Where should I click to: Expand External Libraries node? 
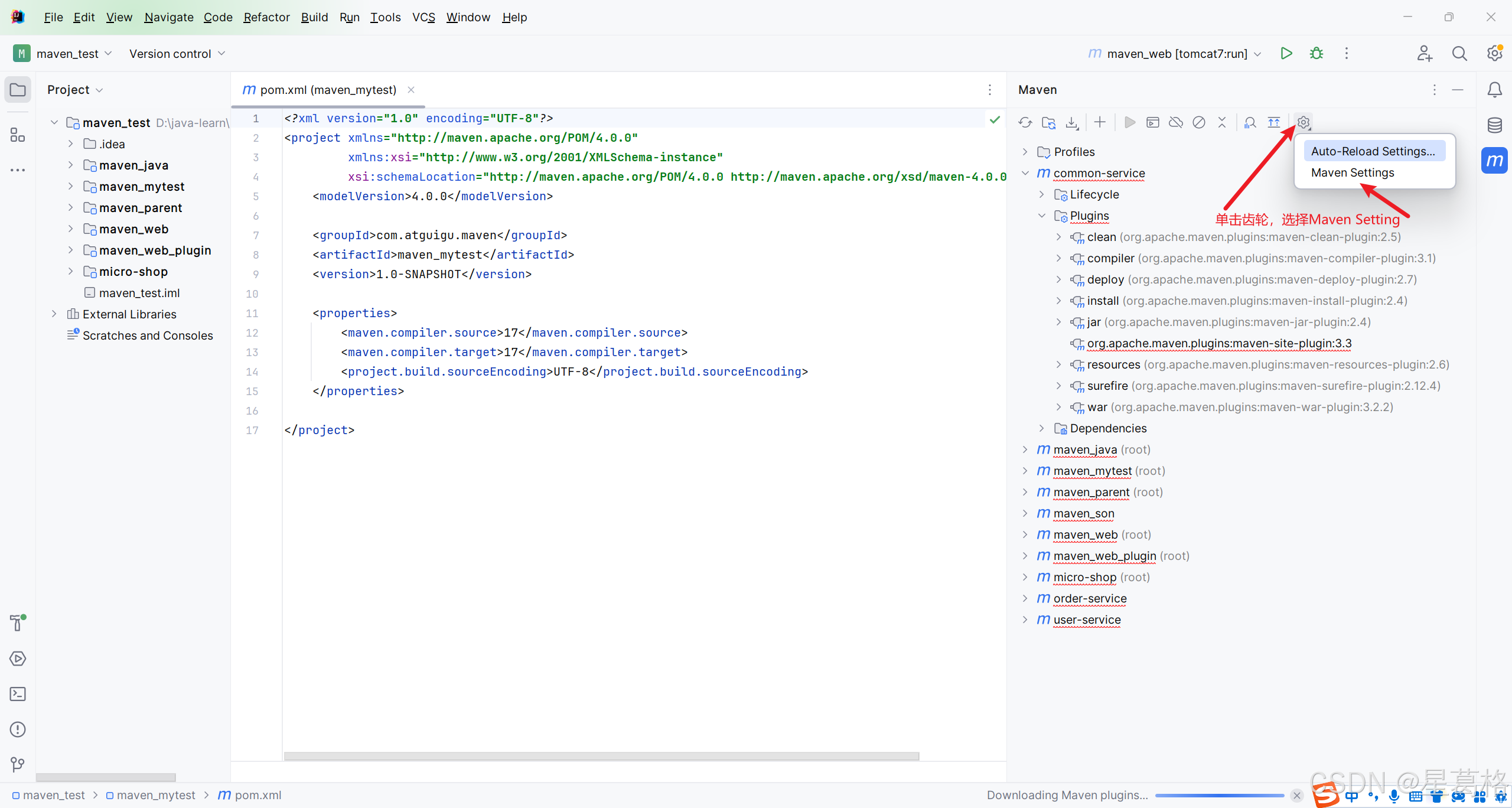(x=54, y=314)
